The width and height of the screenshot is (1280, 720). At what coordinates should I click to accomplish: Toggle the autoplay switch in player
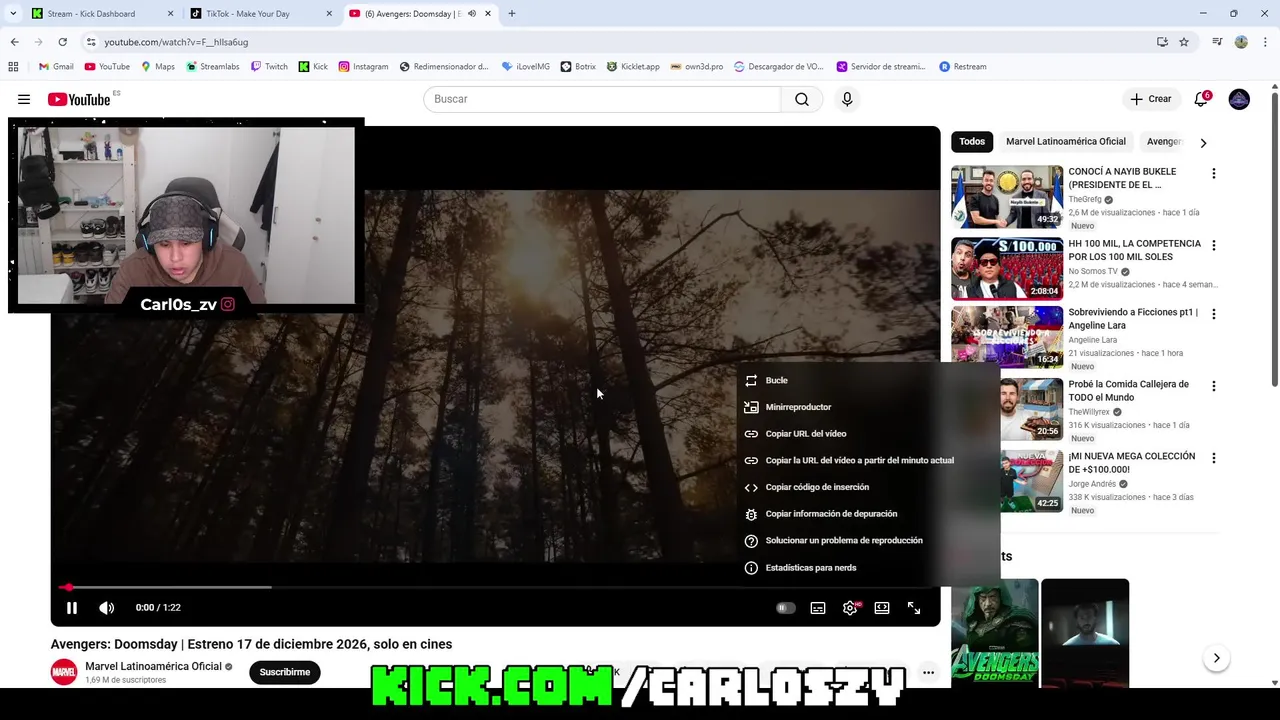click(x=786, y=608)
